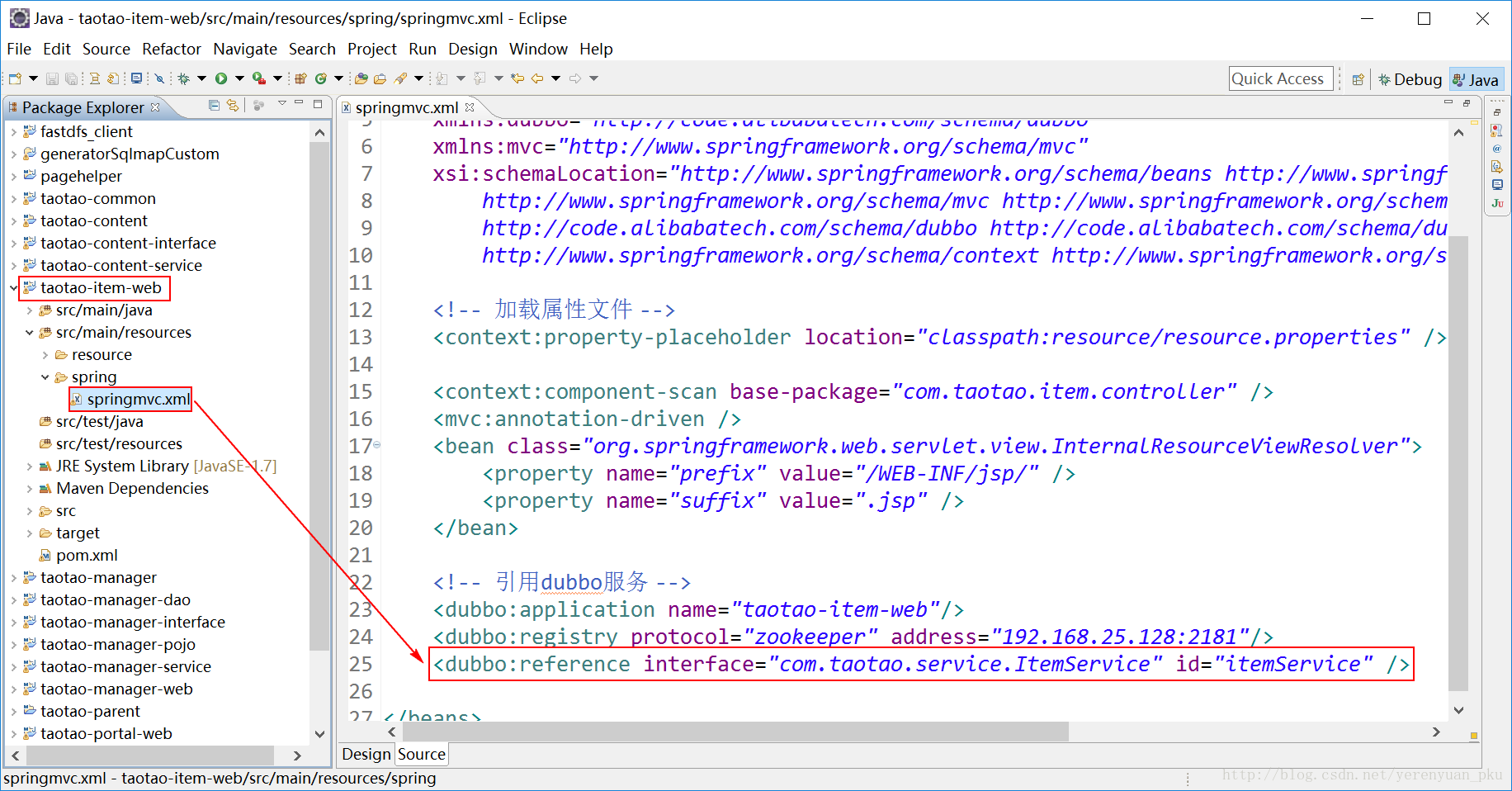Image resolution: width=1512 pixels, height=791 pixels.
Task: Open the Window menu
Action: pos(538,49)
